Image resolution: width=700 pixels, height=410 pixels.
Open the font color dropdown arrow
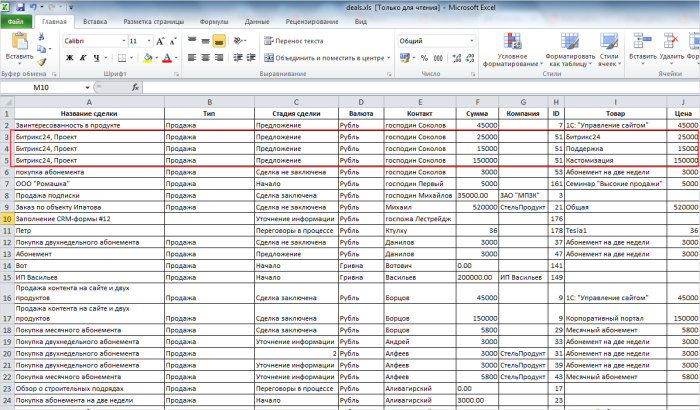click(176, 58)
